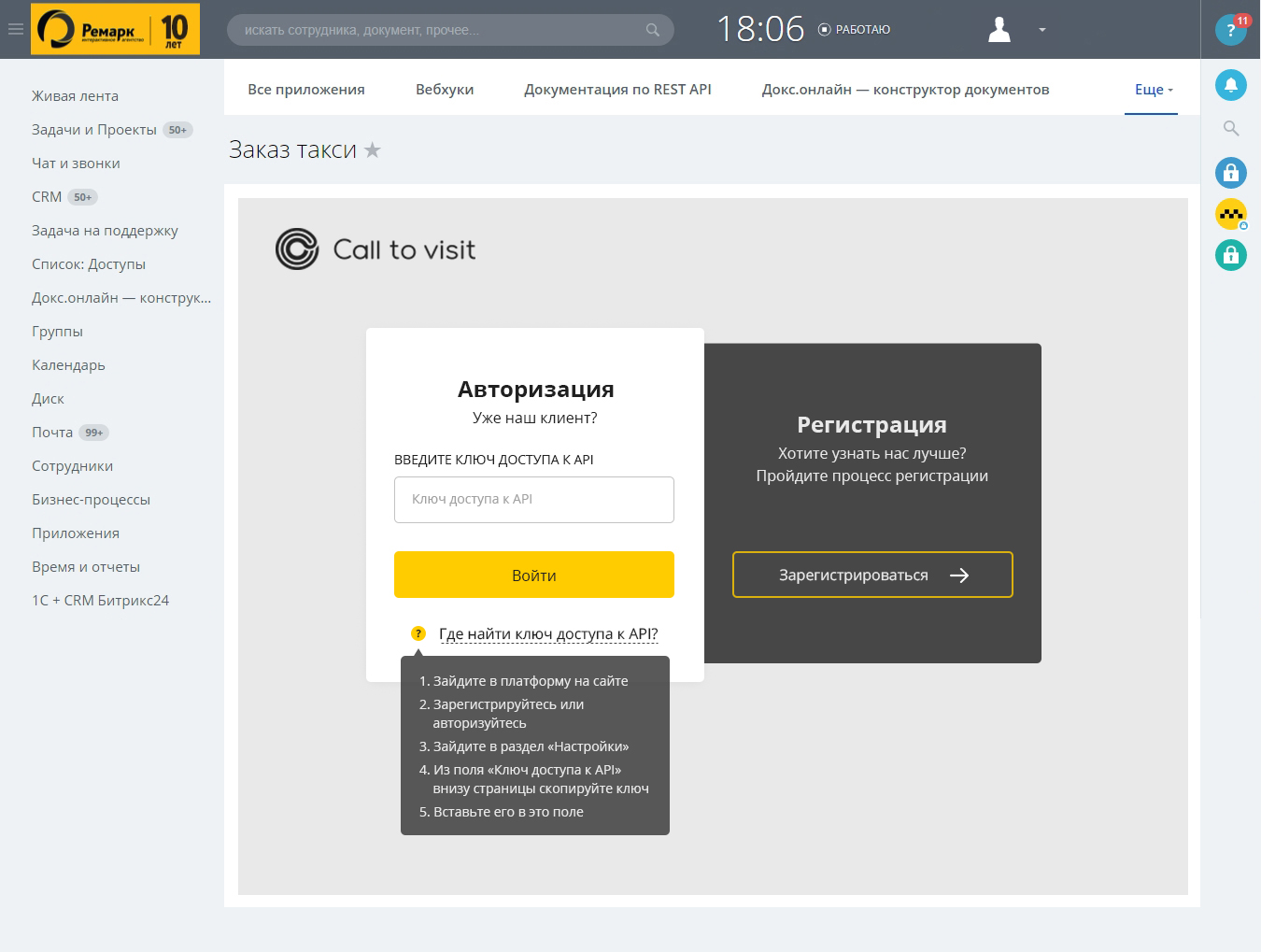The height and width of the screenshot is (952, 1261).
Task: Open Бизнес-процессы in sidebar
Action: [91, 500]
